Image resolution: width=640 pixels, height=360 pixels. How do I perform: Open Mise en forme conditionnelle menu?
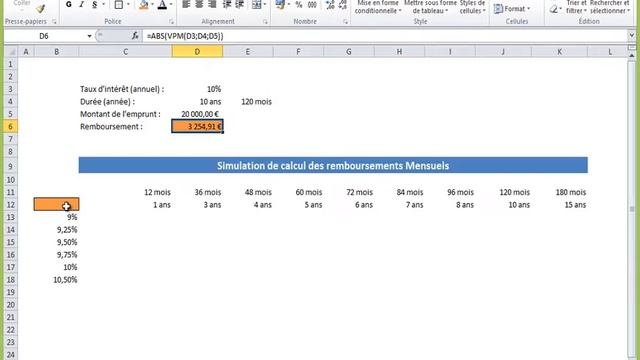click(378, 7)
